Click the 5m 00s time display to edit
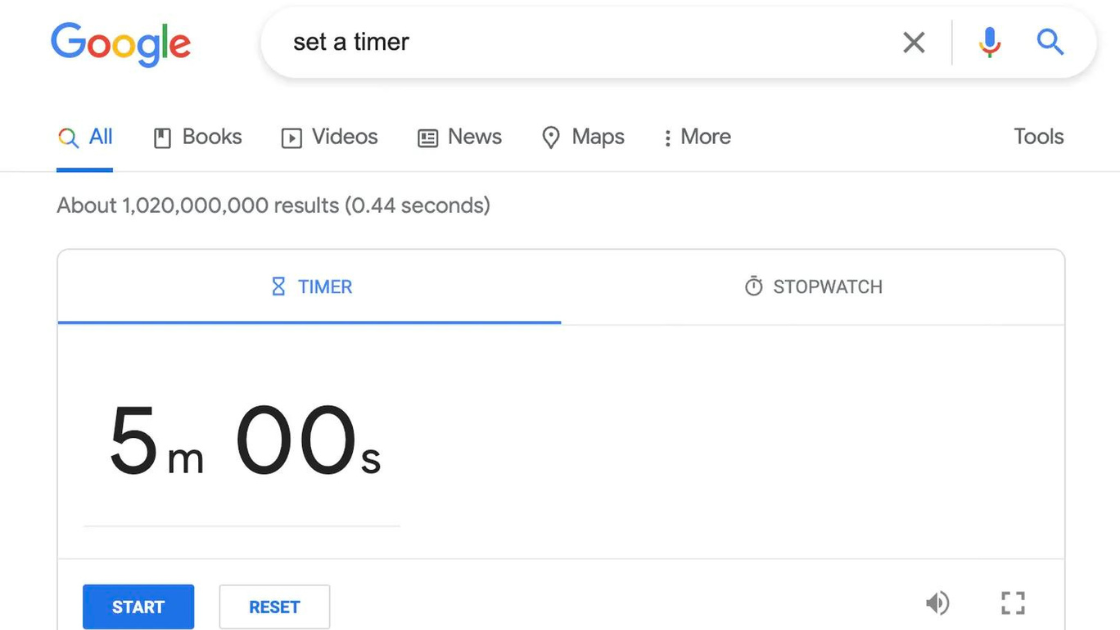The width and height of the screenshot is (1120, 630). 244,441
